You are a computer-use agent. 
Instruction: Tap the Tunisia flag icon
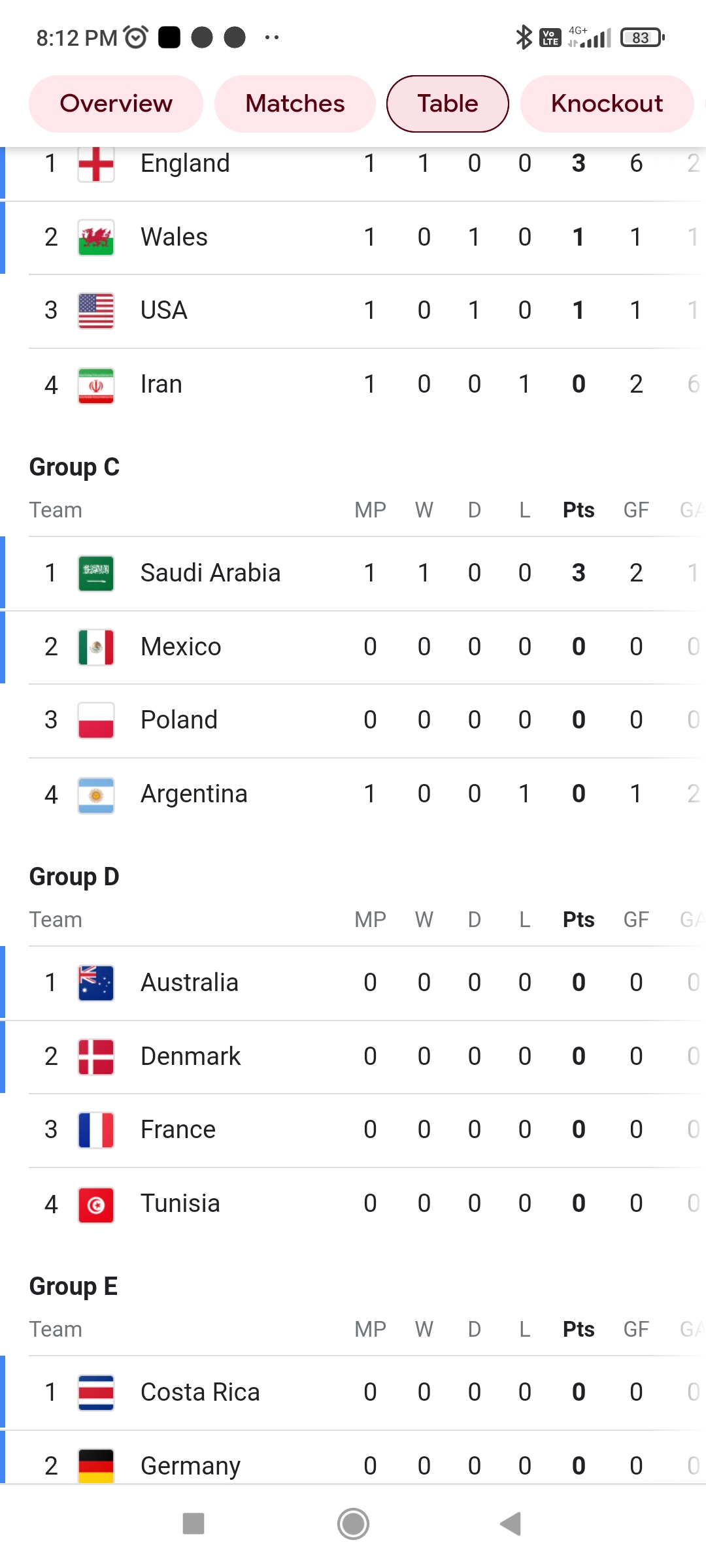pyautogui.click(x=96, y=1204)
